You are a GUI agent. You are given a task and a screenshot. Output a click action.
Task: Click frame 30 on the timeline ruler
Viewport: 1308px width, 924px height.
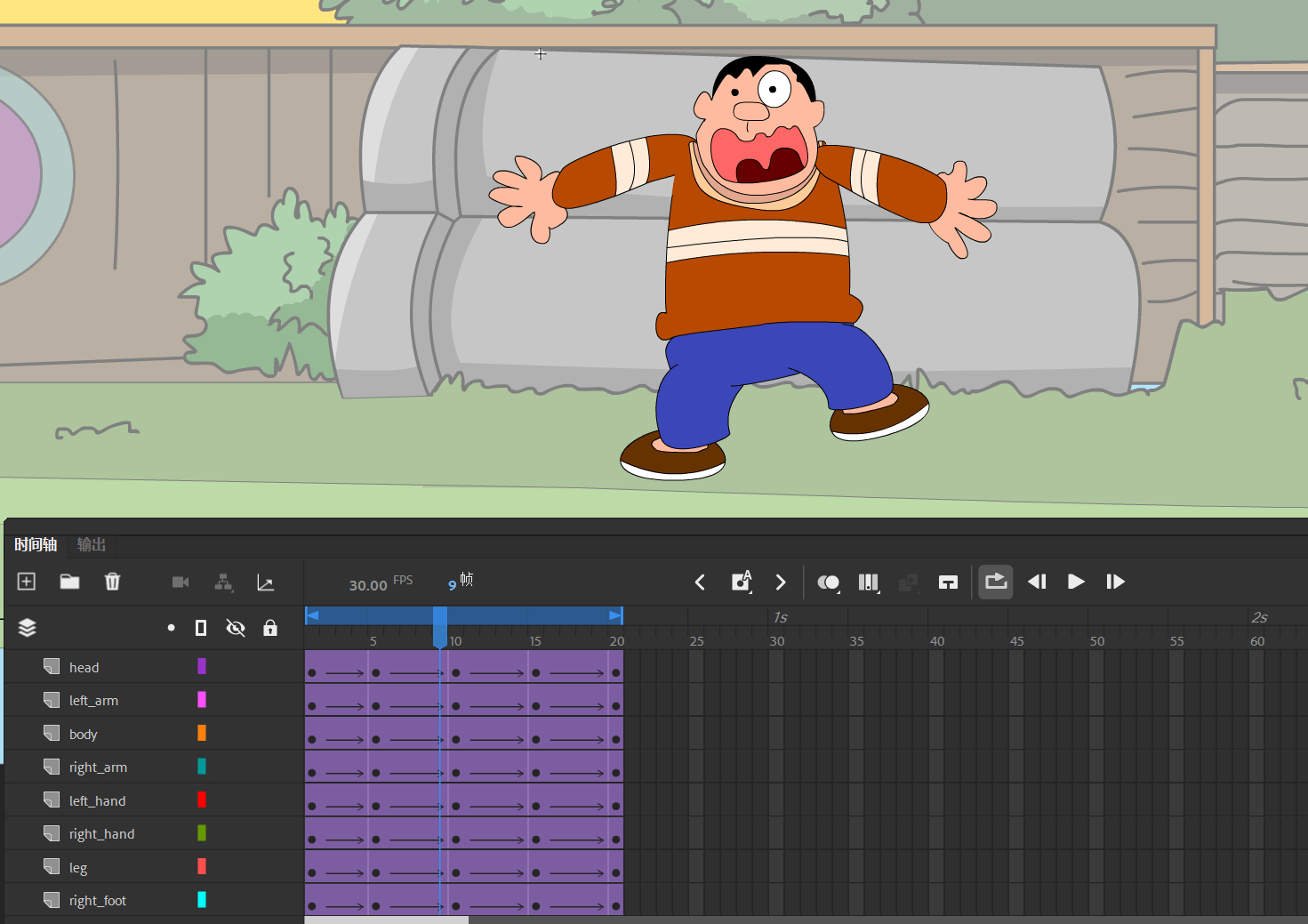click(776, 640)
